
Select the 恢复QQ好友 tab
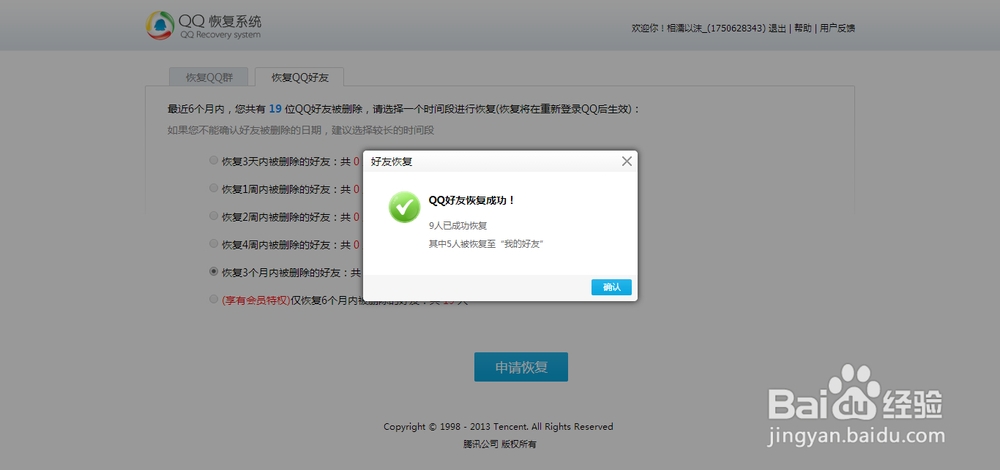coord(300,78)
